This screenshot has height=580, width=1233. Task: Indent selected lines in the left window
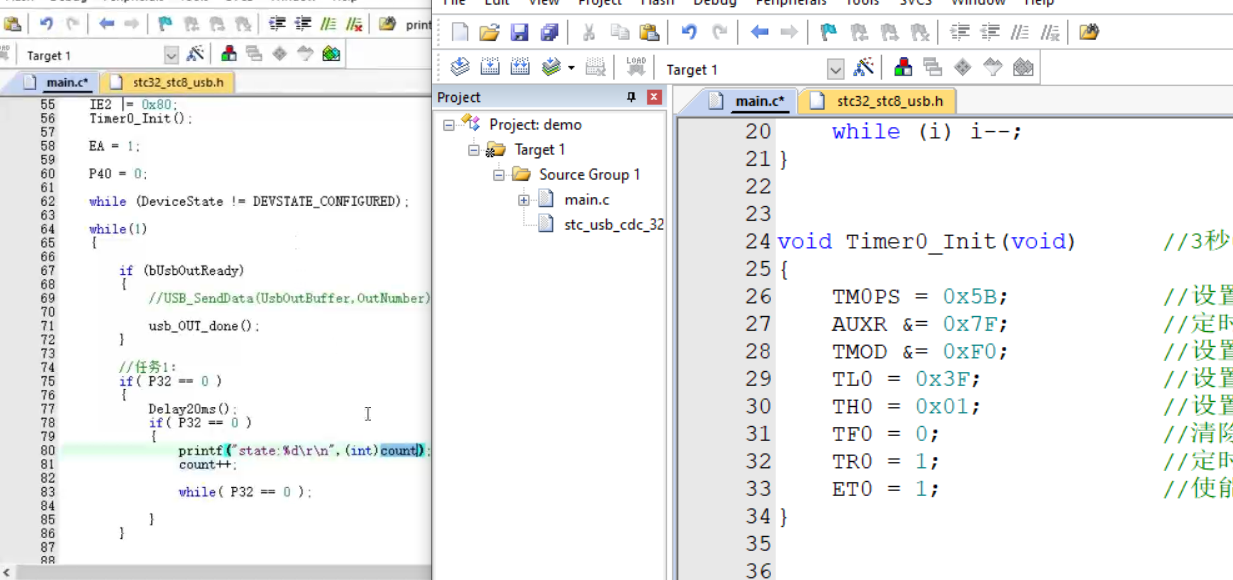coord(278,24)
